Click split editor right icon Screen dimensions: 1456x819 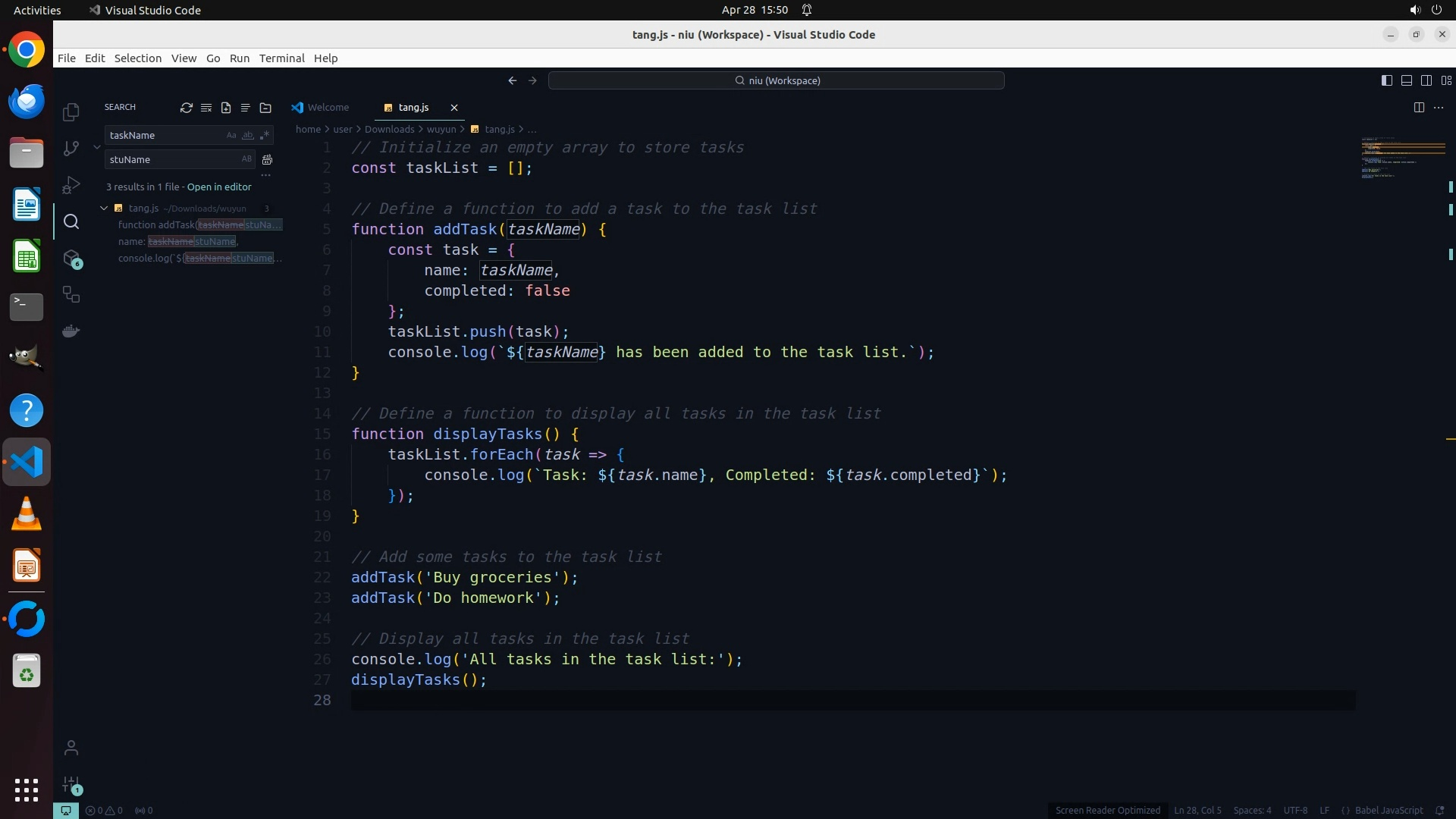(1419, 108)
